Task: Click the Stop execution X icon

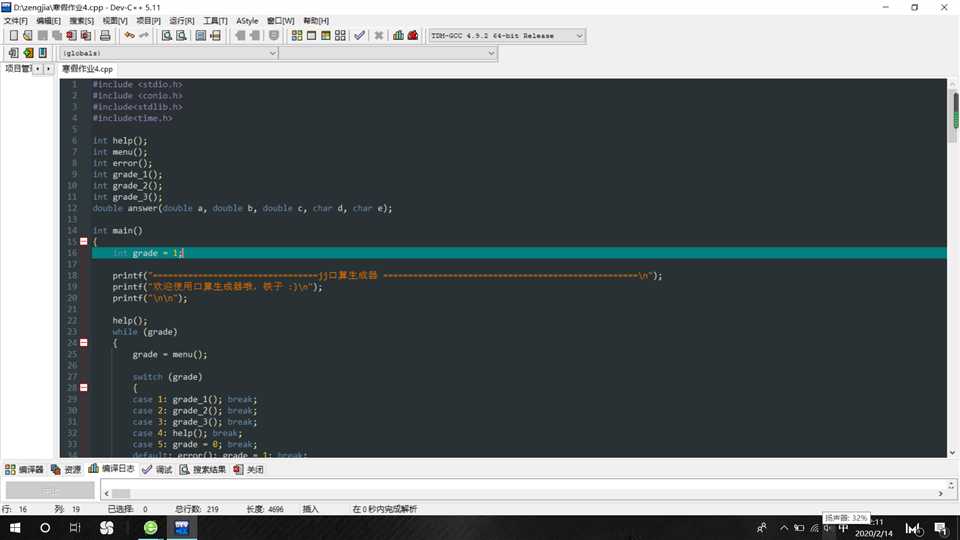Action: [379, 36]
